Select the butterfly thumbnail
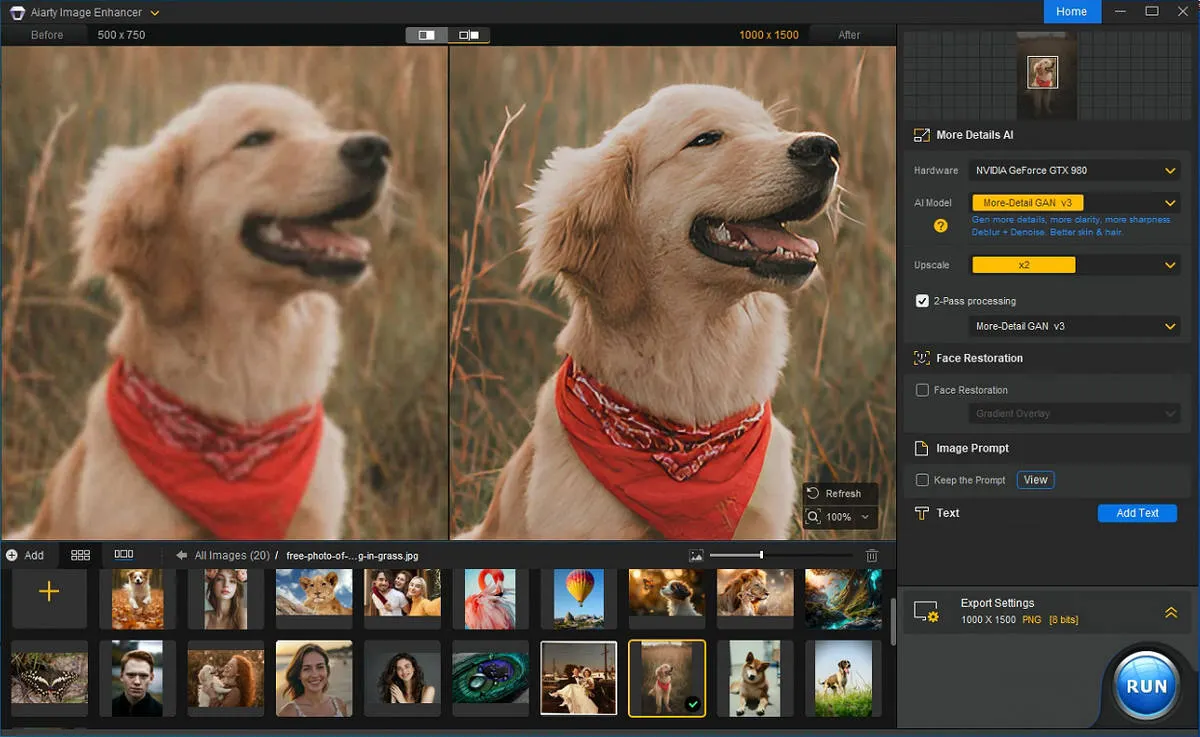The image size is (1200, 737). 49,678
